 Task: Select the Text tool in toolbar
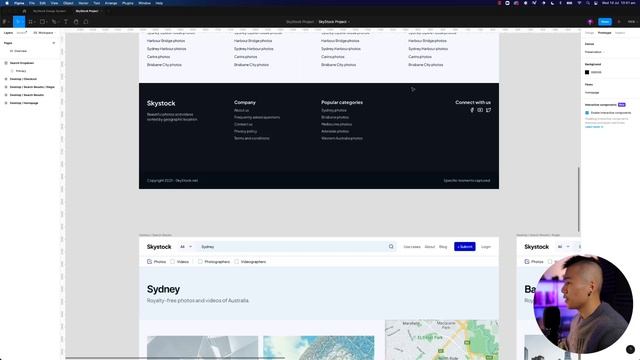[x=66, y=22]
